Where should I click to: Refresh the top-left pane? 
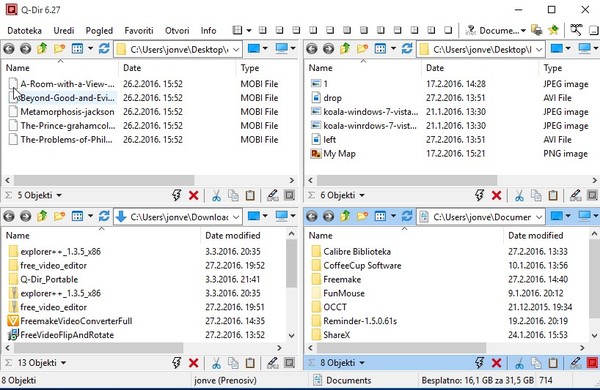point(104,49)
